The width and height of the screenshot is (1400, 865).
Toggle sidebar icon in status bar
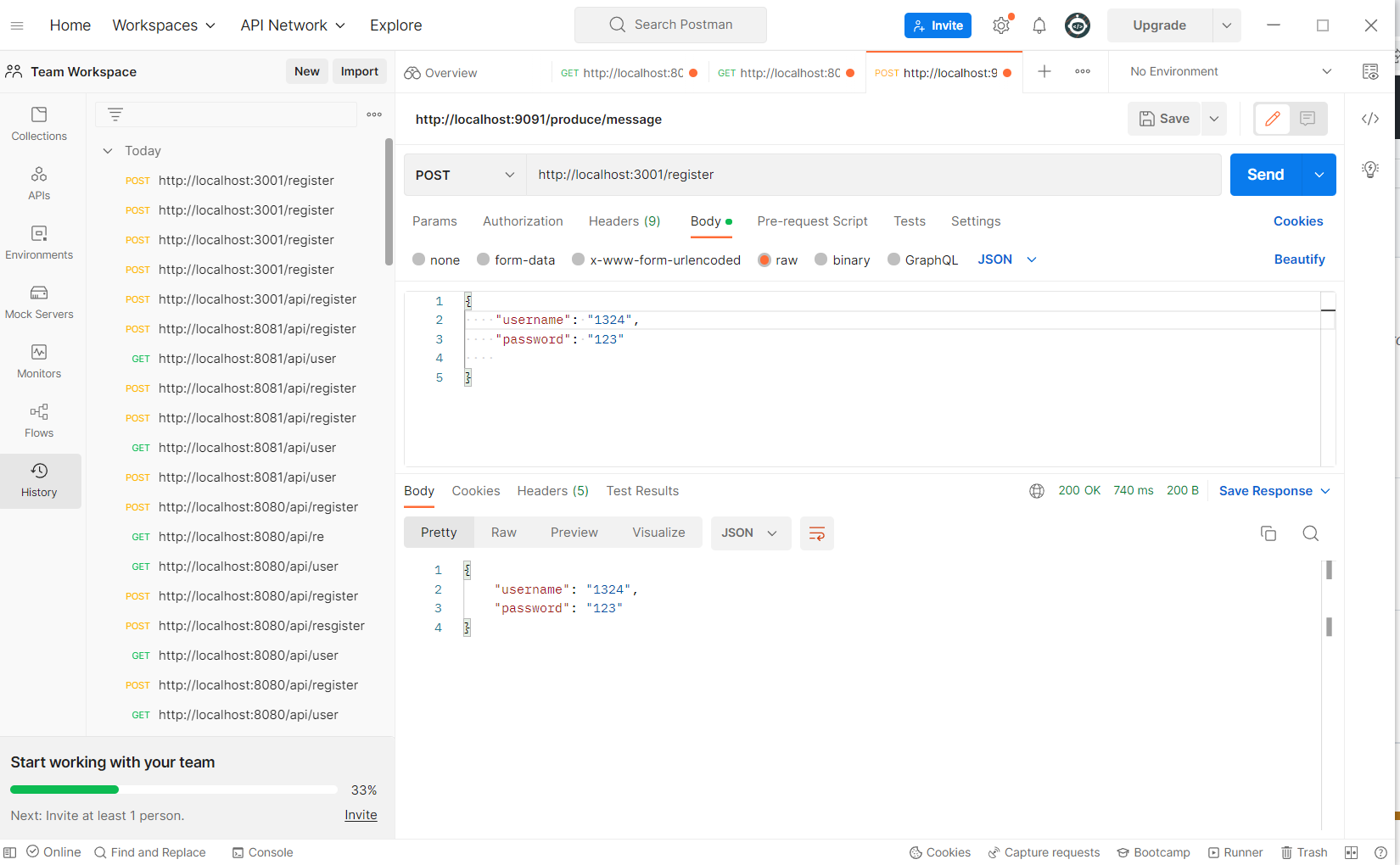pyautogui.click(x=10, y=852)
